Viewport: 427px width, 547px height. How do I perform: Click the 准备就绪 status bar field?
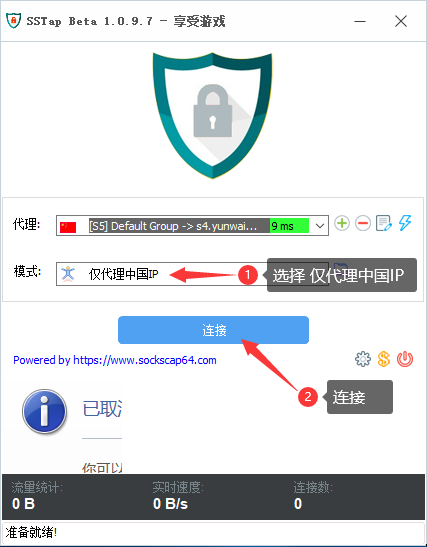tap(214, 533)
